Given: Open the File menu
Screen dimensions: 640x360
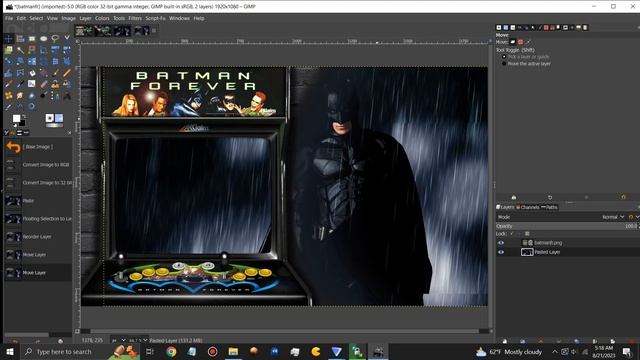Looking at the screenshot, I should tap(9, 18).
